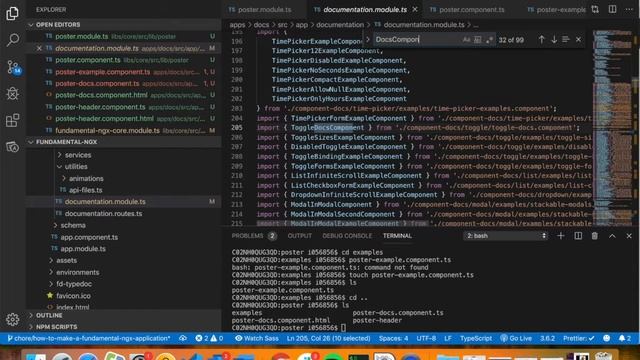The image size is (640, 360).
Task: Open changes compare icon in editor toolbar
Action: coord(595,9)
